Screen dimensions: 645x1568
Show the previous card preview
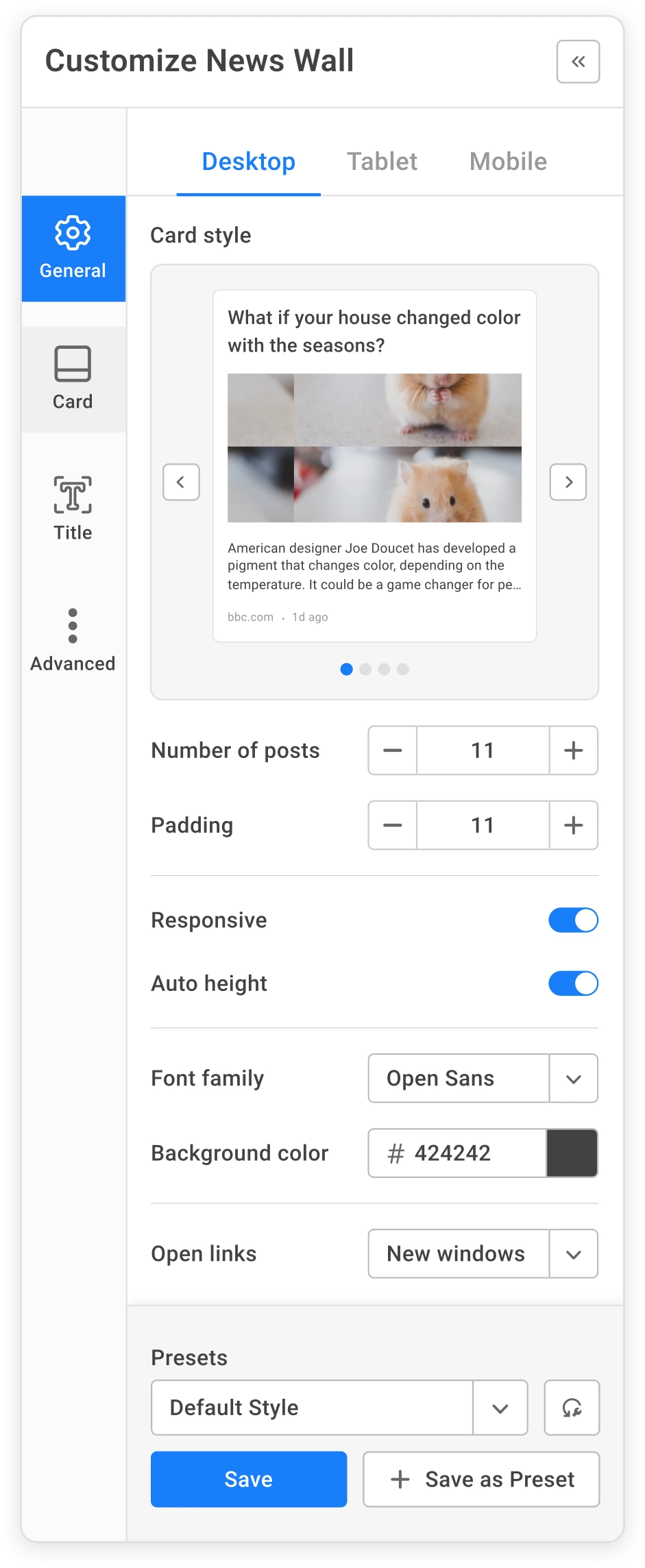point(180,482)
